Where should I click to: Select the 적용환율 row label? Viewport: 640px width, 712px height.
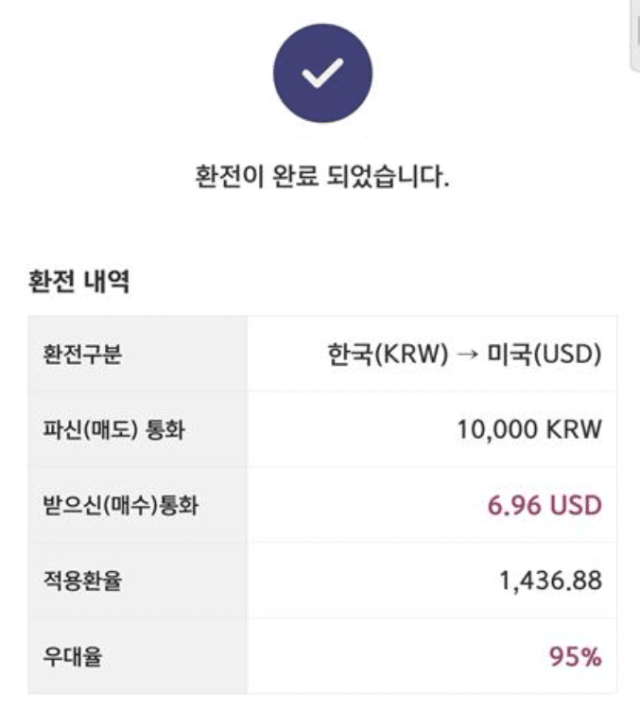click(82, 581)
